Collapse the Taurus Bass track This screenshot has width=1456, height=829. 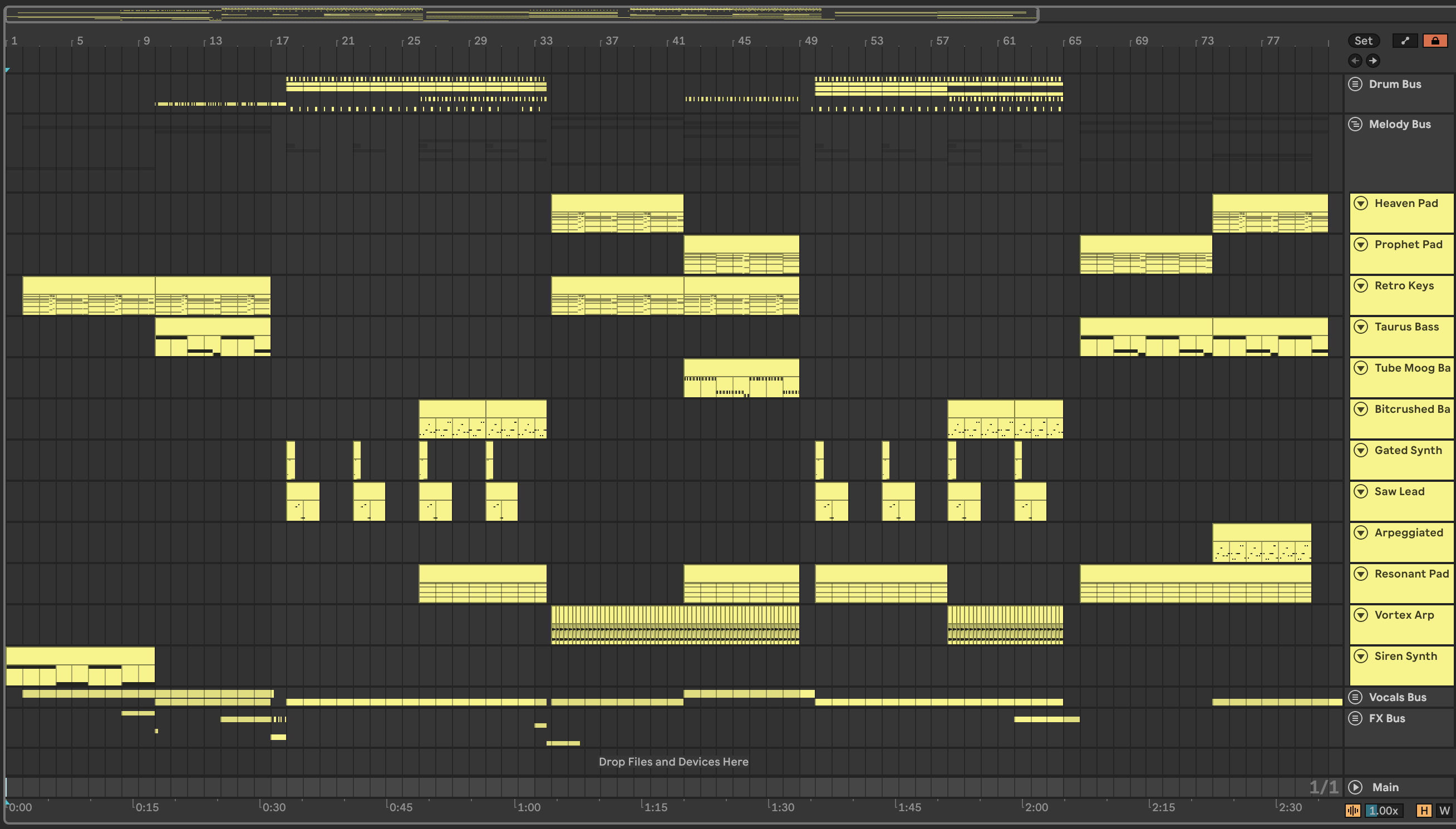(1361, 327)
